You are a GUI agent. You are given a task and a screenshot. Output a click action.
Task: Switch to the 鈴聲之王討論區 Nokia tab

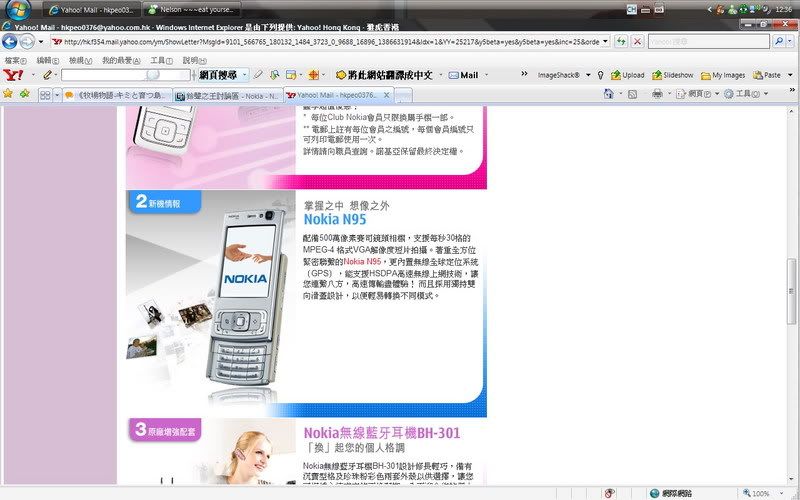pyautogui.click(x=228, y=95)
